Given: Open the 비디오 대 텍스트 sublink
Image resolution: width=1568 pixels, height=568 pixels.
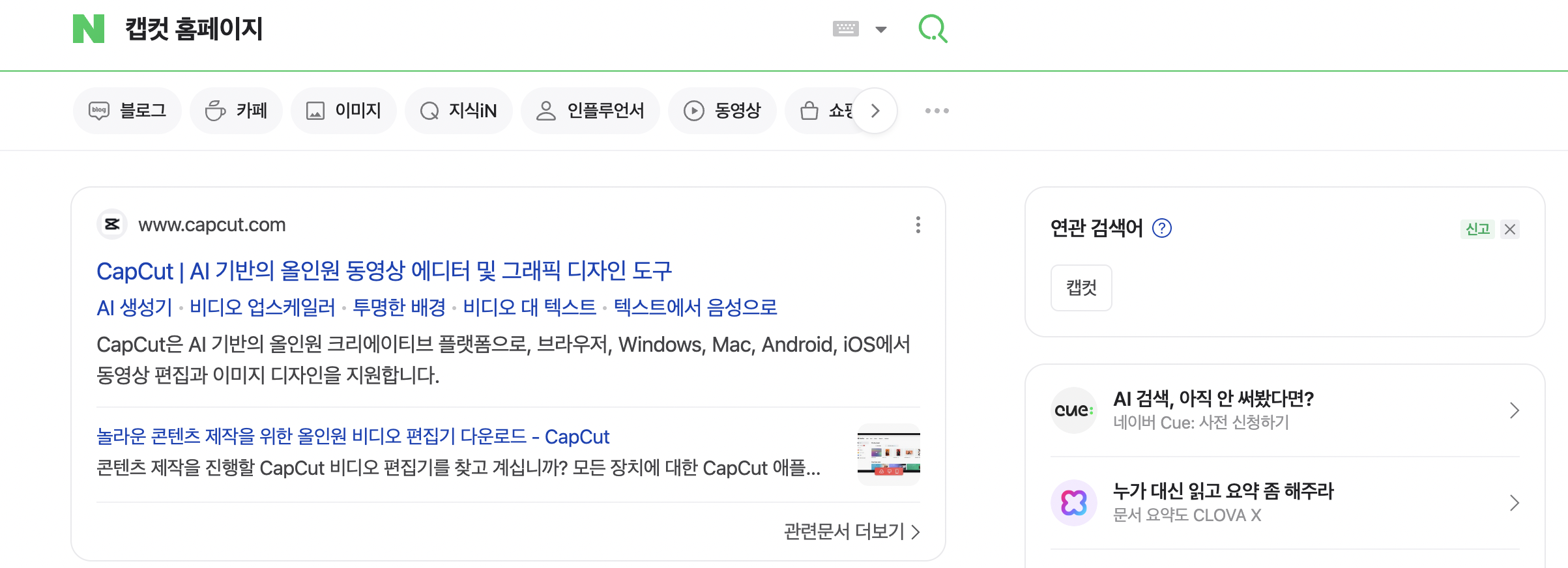Looking at the screenshot, I should point(529,307).
